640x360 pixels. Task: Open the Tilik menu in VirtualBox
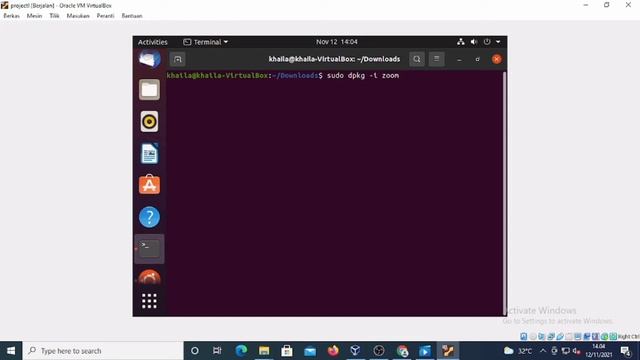click(54, 16)
